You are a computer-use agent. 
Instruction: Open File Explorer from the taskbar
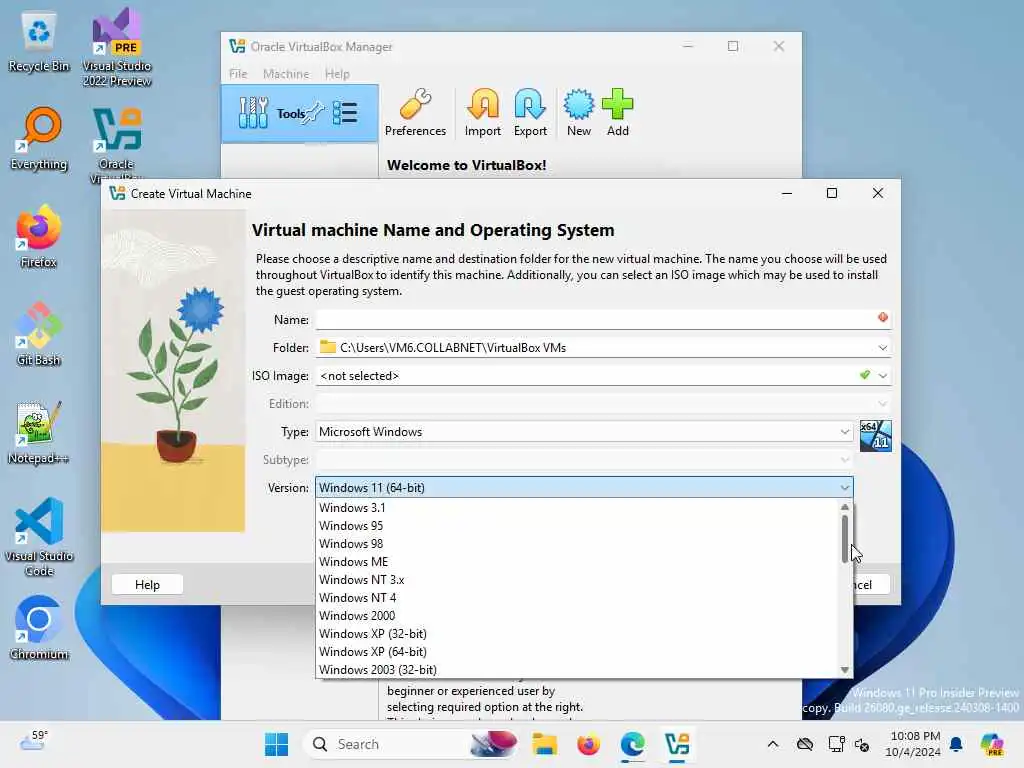544,744
